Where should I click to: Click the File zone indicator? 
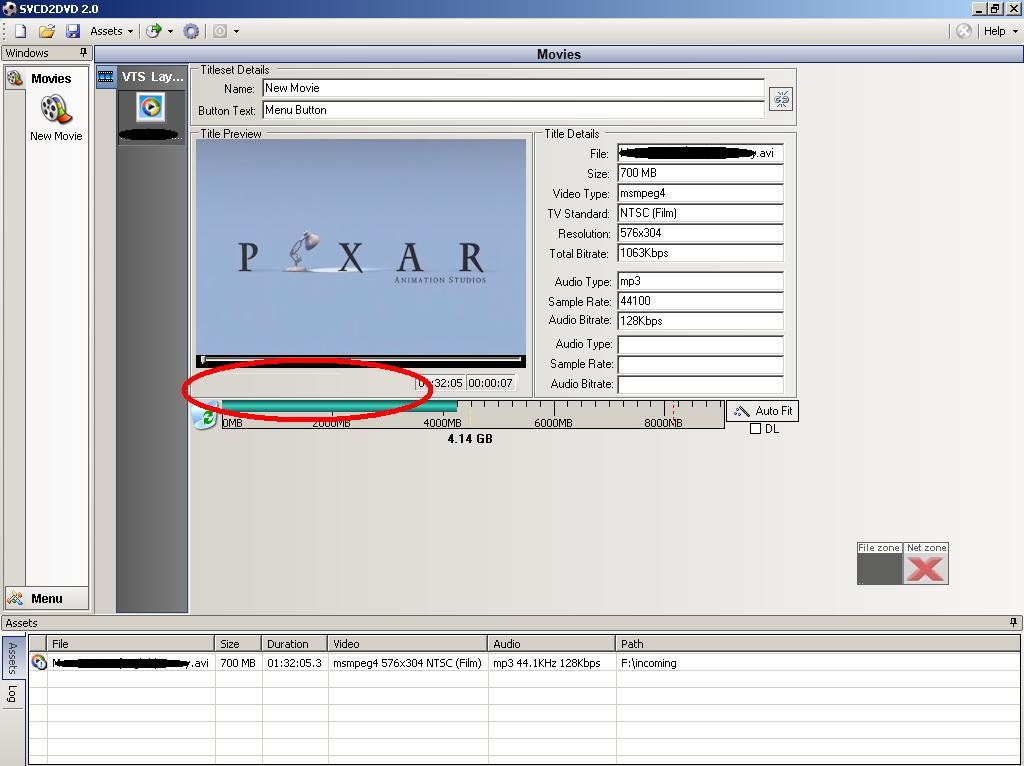(880, 564)
